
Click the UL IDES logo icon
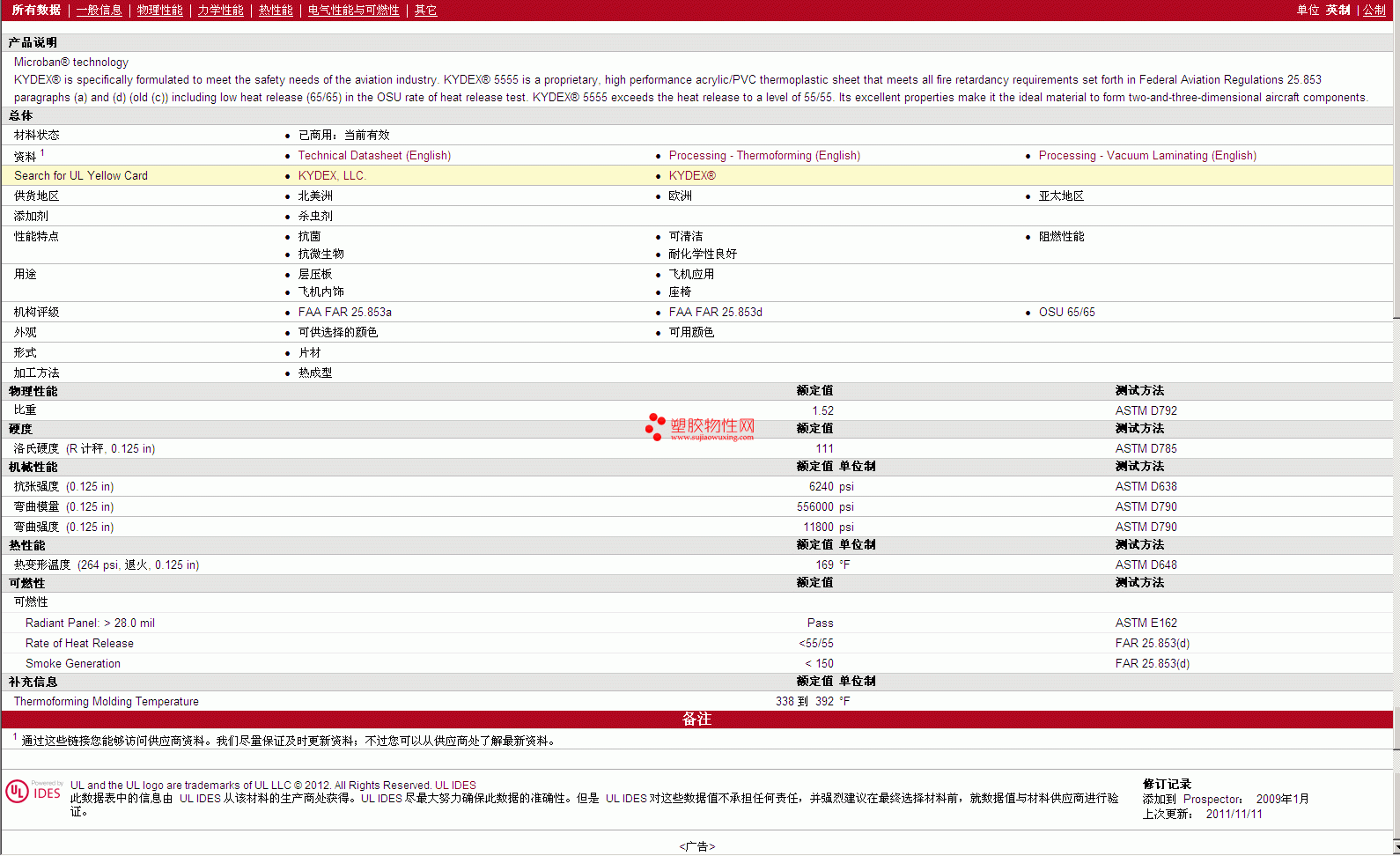pyautogui.click(x=33, y=791)
